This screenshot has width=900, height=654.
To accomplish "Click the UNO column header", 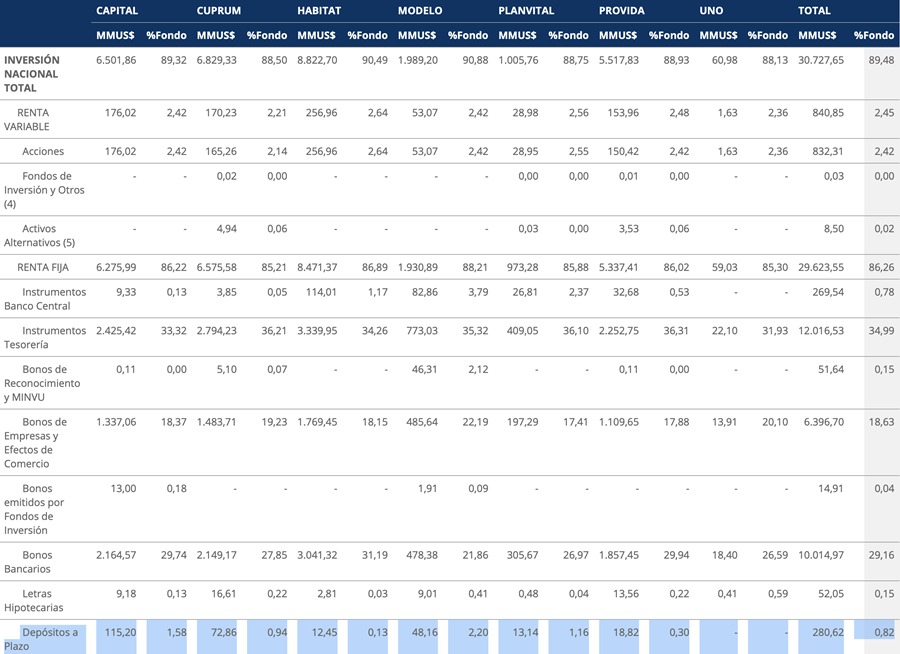I will point(711,11).
